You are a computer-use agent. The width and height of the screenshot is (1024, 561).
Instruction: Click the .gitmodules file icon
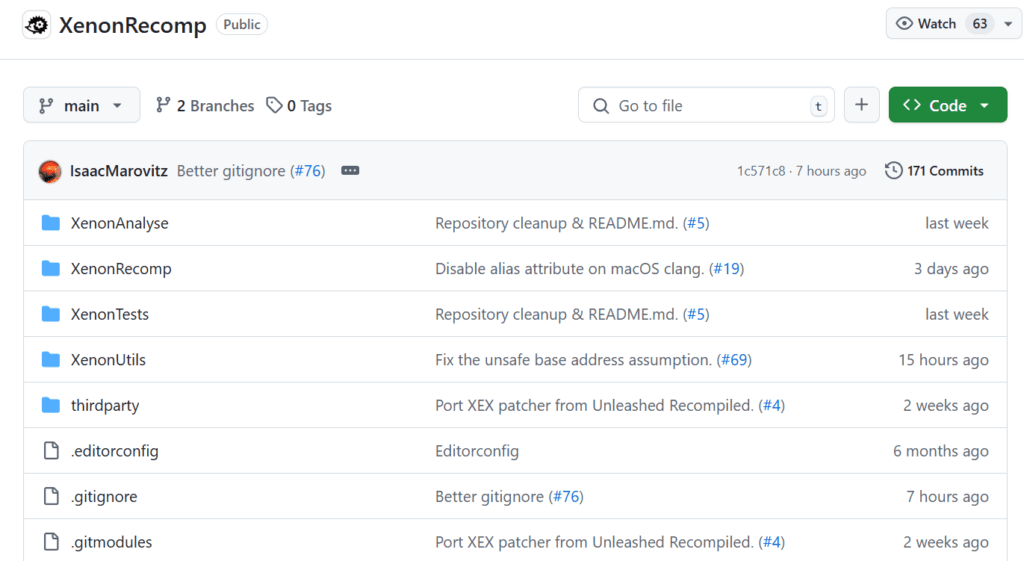(51, 542)
